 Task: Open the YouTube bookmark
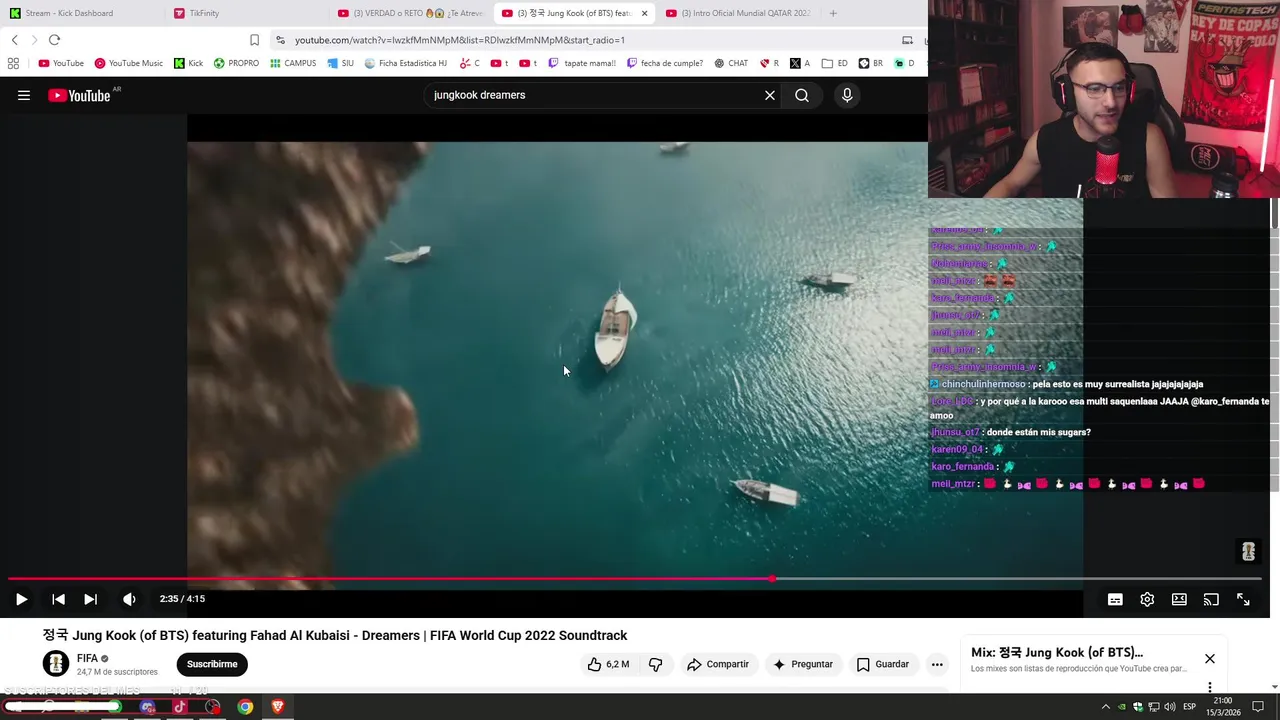click(x=61, y=63)
